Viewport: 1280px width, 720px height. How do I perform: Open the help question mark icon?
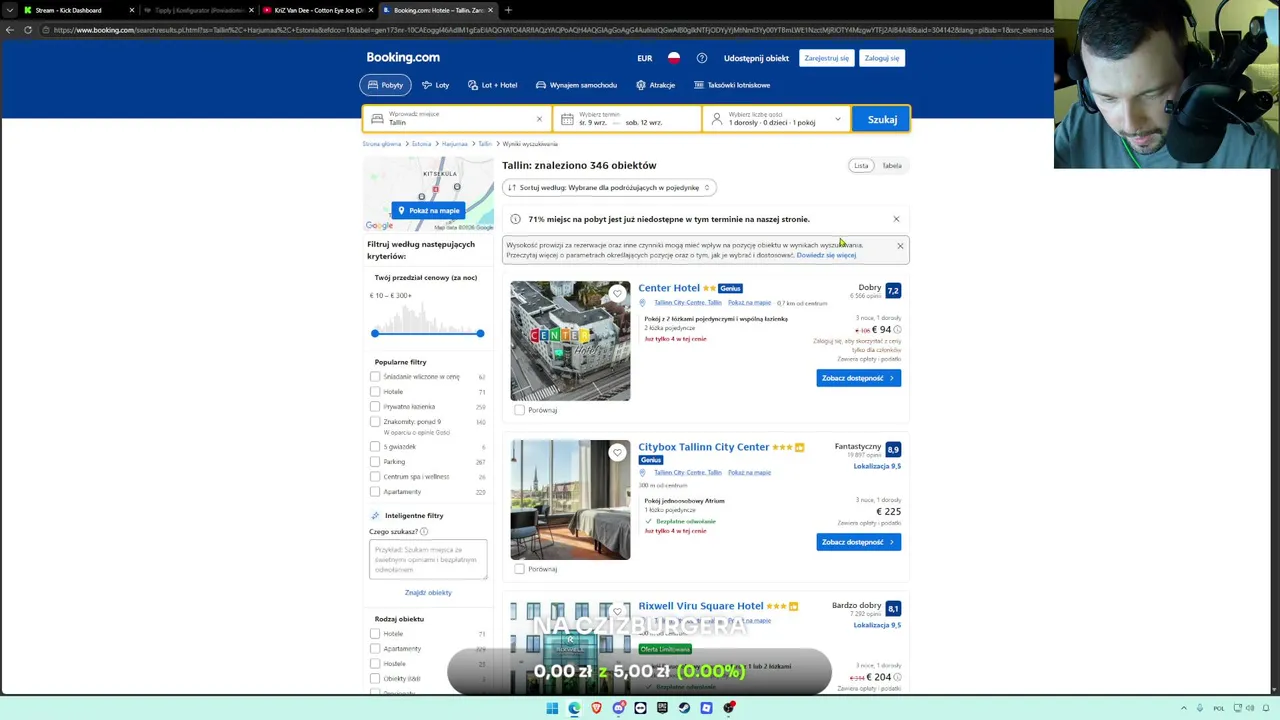pyautogui.click(x=702, y=58)
